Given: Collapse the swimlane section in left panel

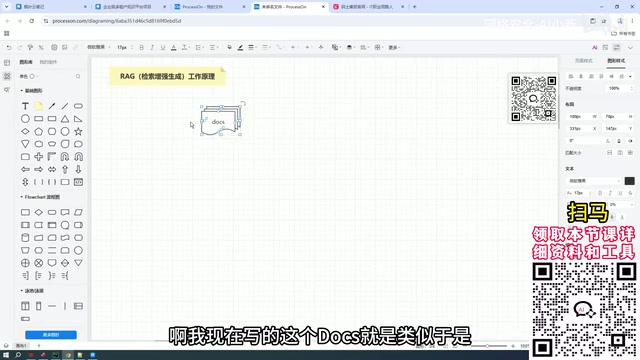Looking at the screenshot, I should click(22, 291).
